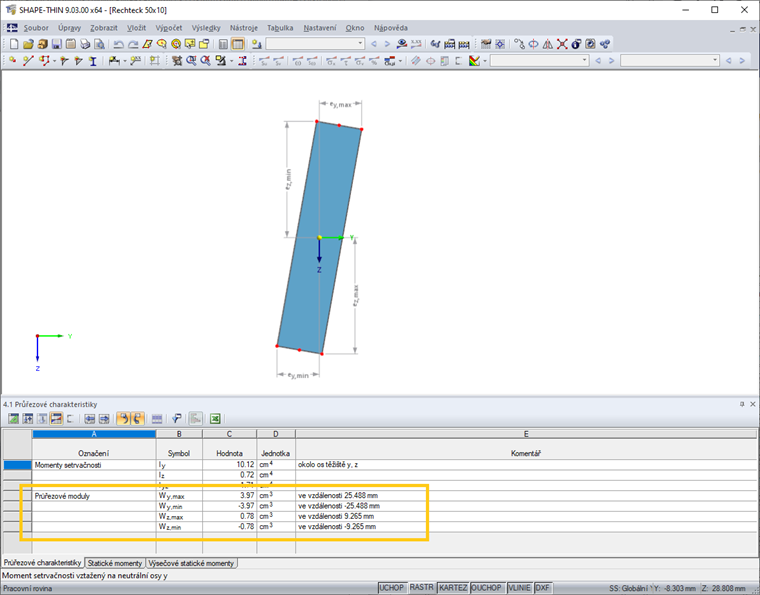The width and height of the screenshot is (760, 595).
Task: Click the mirror icon in top toolbar
Action: pos(548,44)
